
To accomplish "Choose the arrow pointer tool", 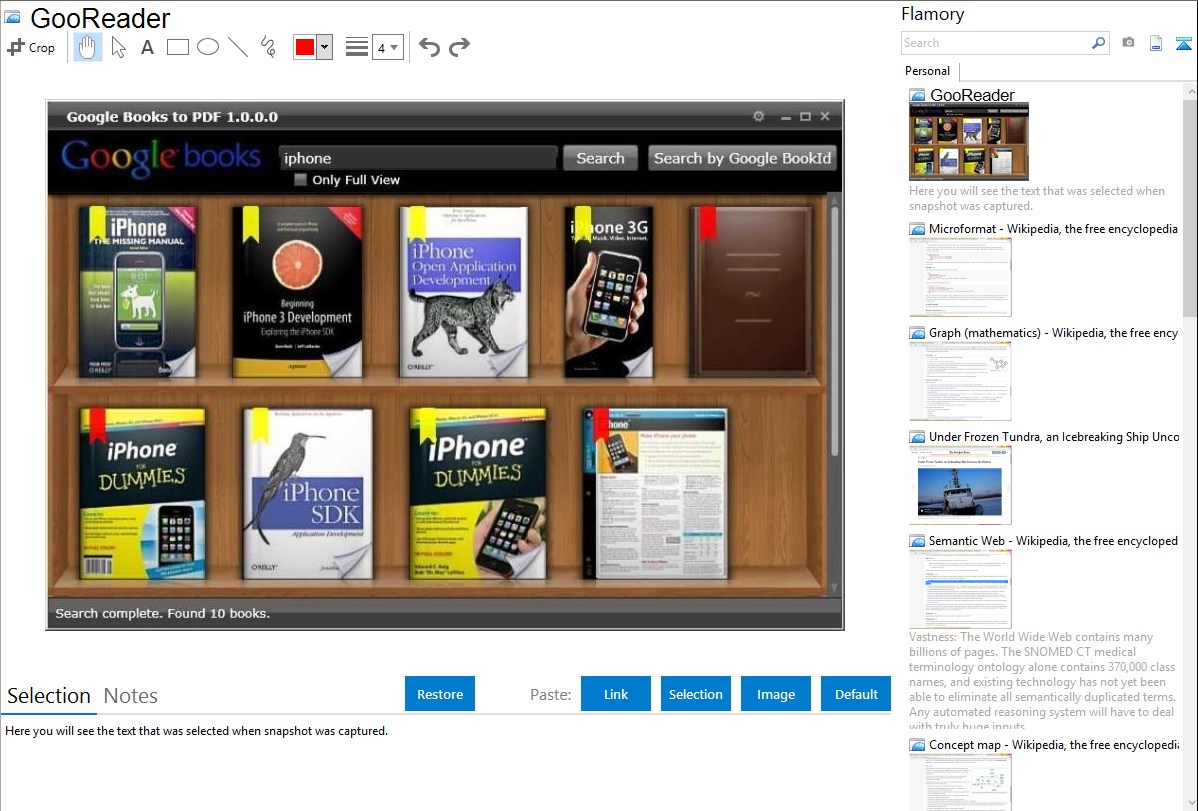I will (x=118, y=47).
